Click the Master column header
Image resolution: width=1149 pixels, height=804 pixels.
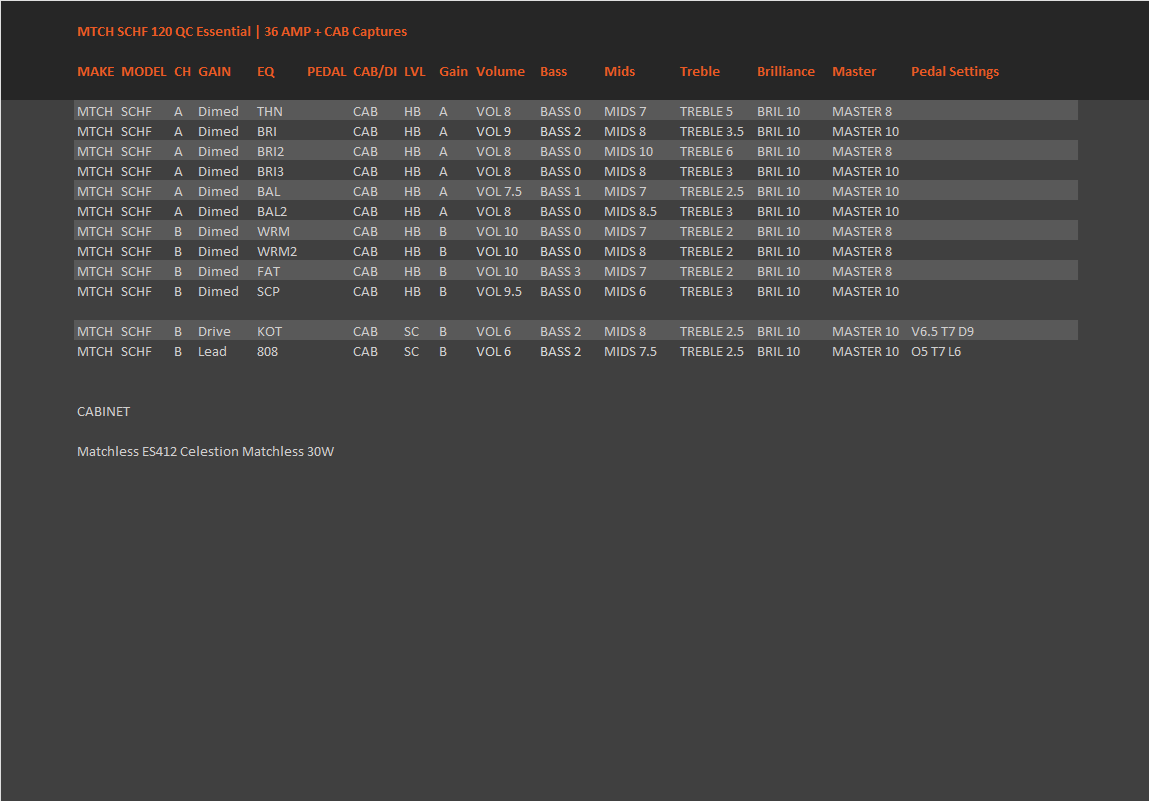pos(854,72)
